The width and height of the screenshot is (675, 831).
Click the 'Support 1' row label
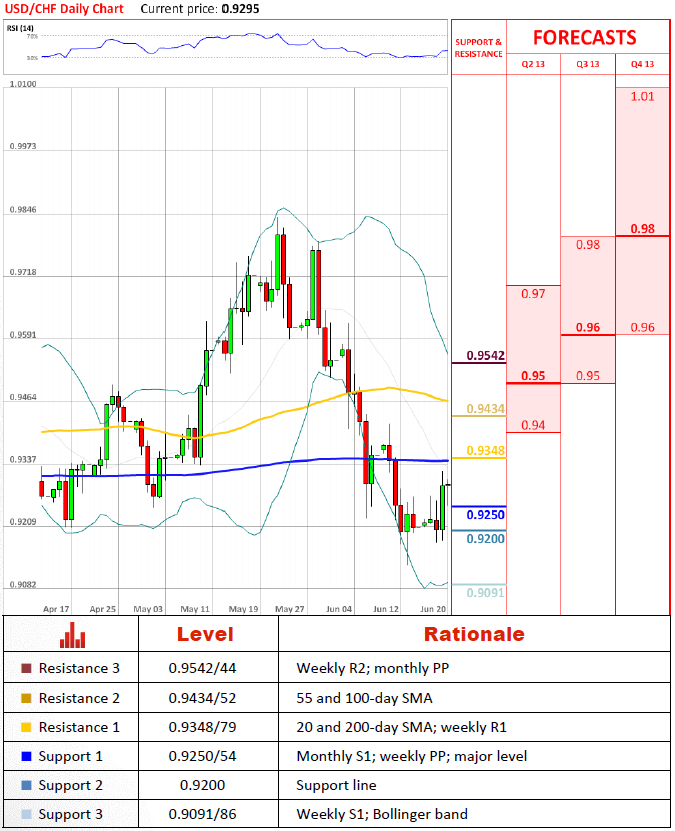click(70, 757)
